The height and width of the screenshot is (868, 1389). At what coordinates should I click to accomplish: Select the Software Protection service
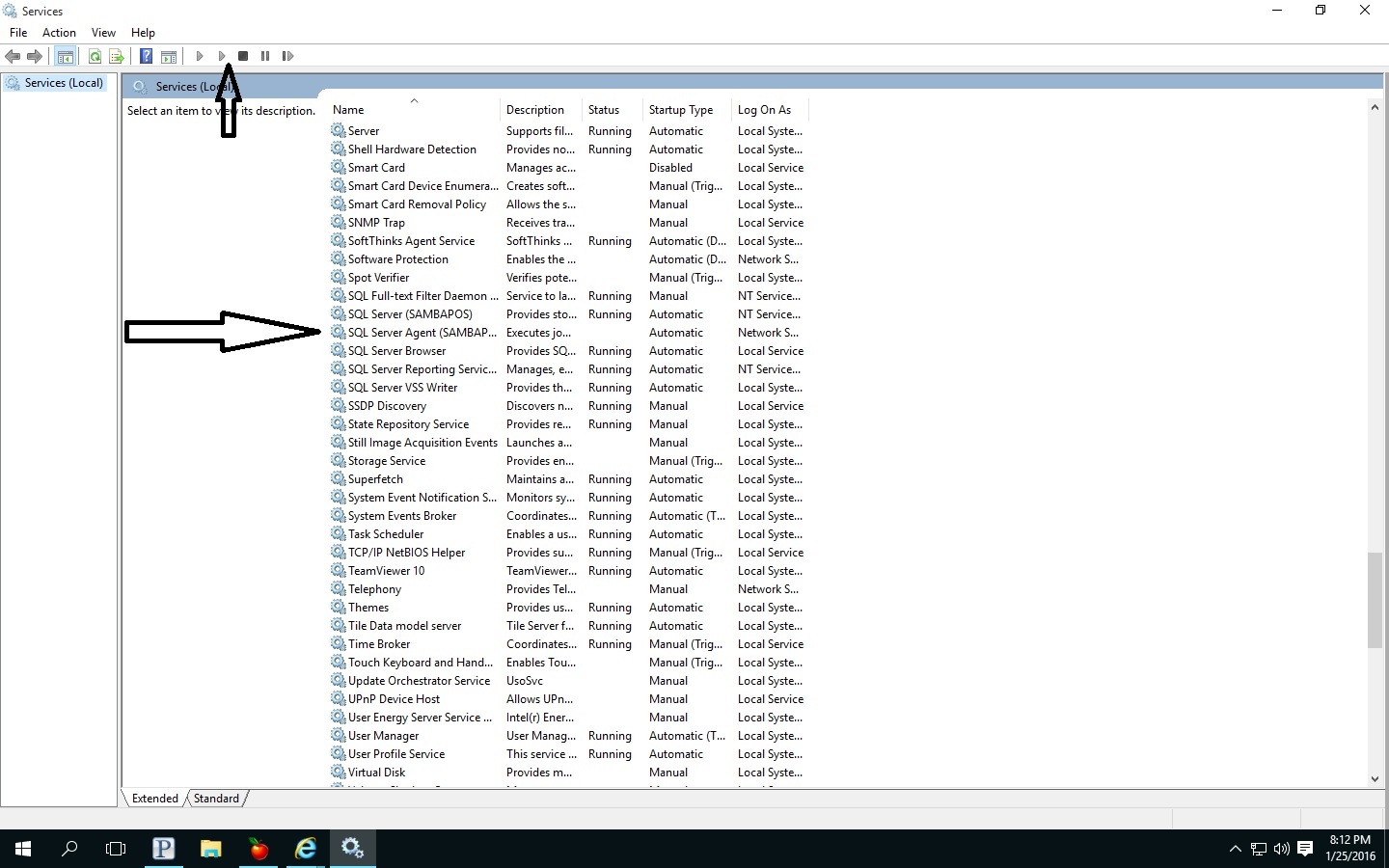[569, 259]
